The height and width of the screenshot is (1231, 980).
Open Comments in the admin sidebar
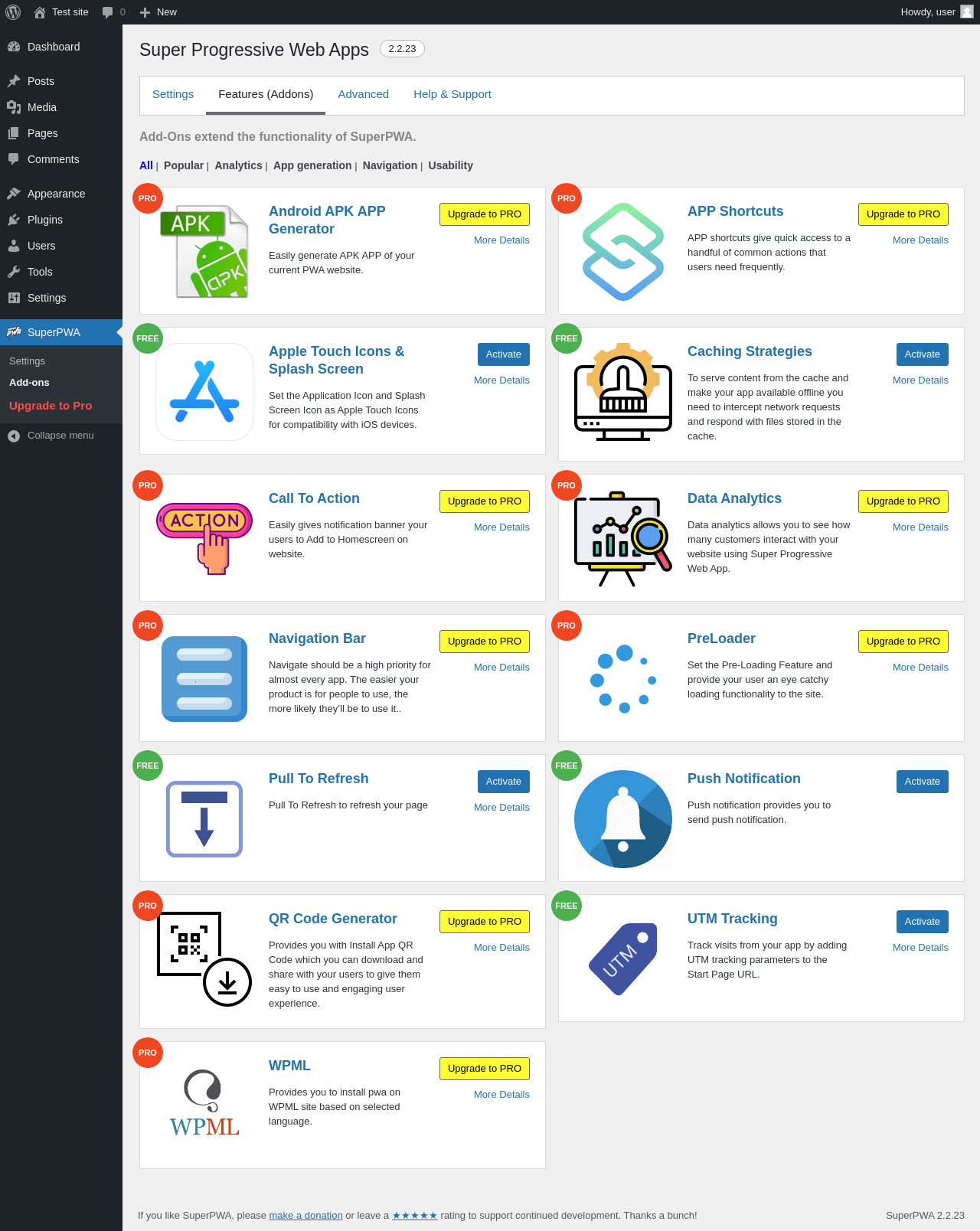[x=61, y=159]
